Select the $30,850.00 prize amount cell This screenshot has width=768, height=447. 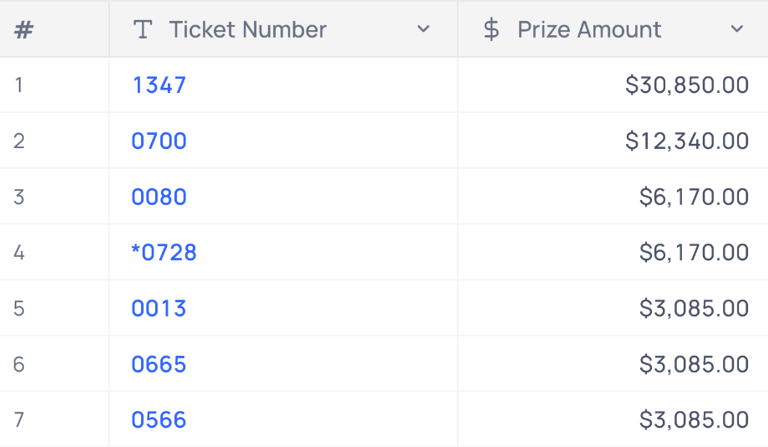[610, 85]
